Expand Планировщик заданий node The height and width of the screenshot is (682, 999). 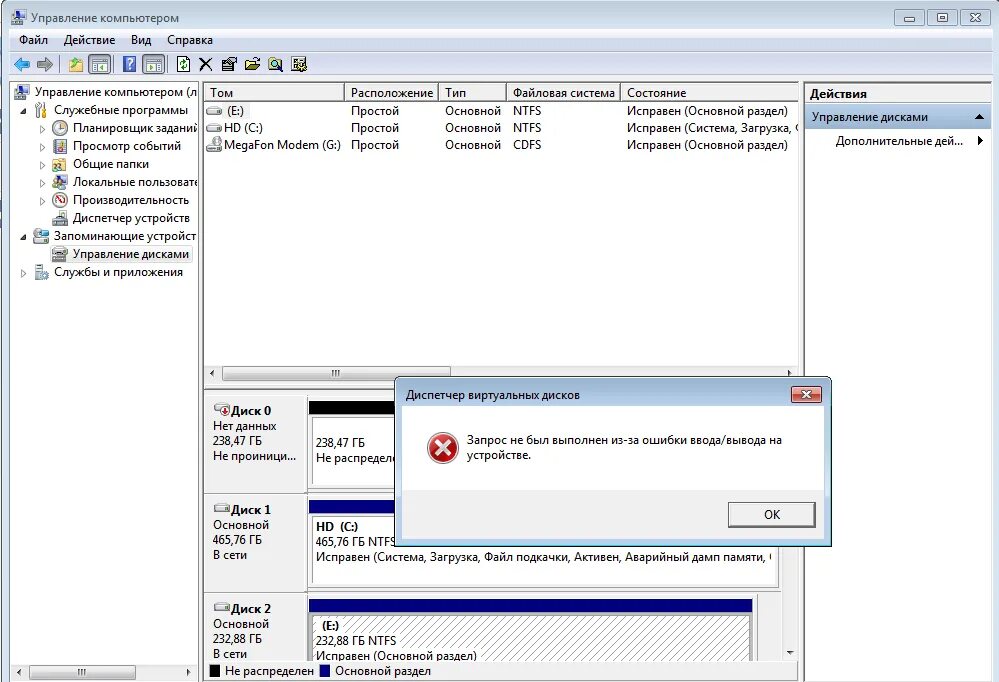[x=42, y=129]
